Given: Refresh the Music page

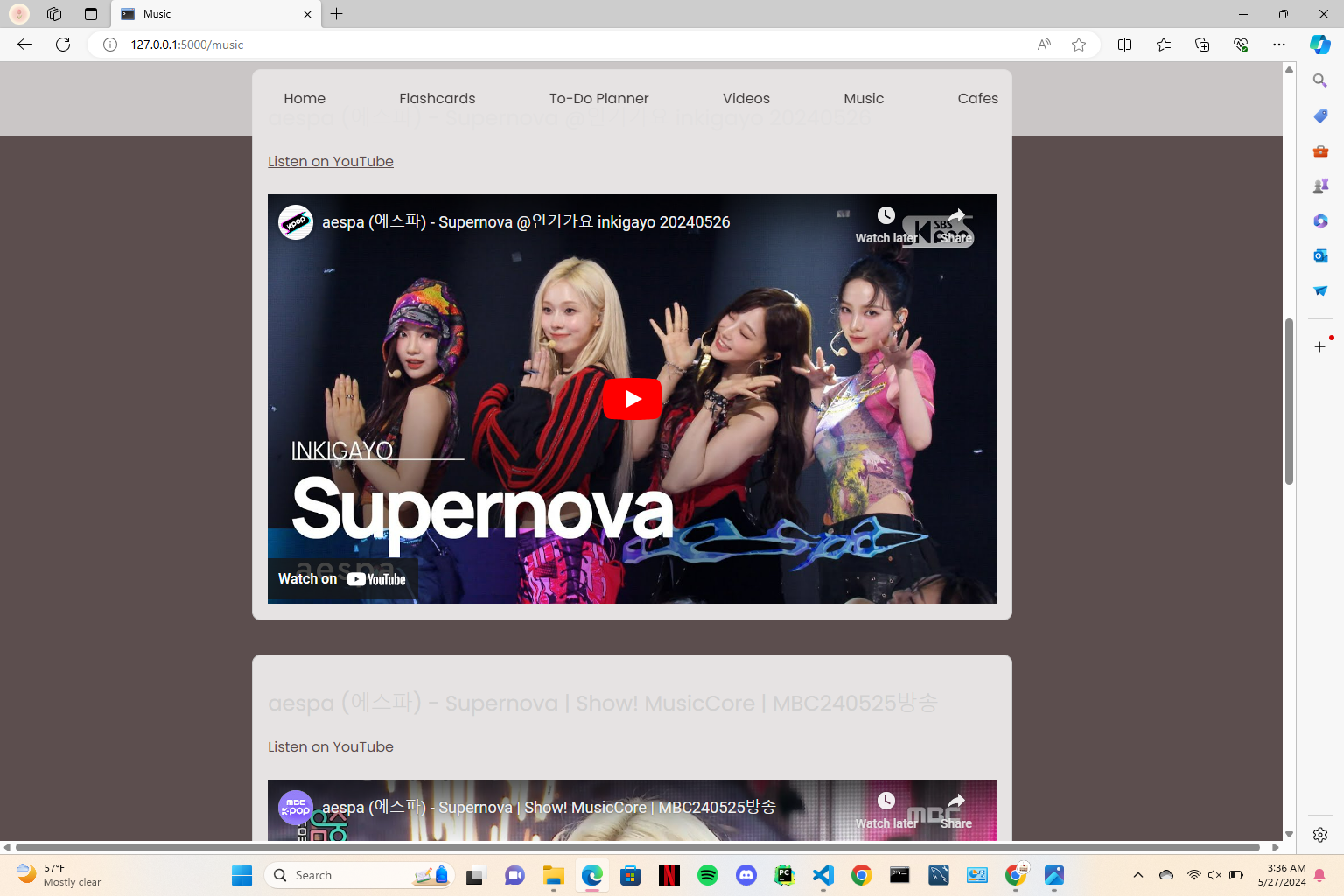Looking at the screenshot, I should click(x=63, y=45).
